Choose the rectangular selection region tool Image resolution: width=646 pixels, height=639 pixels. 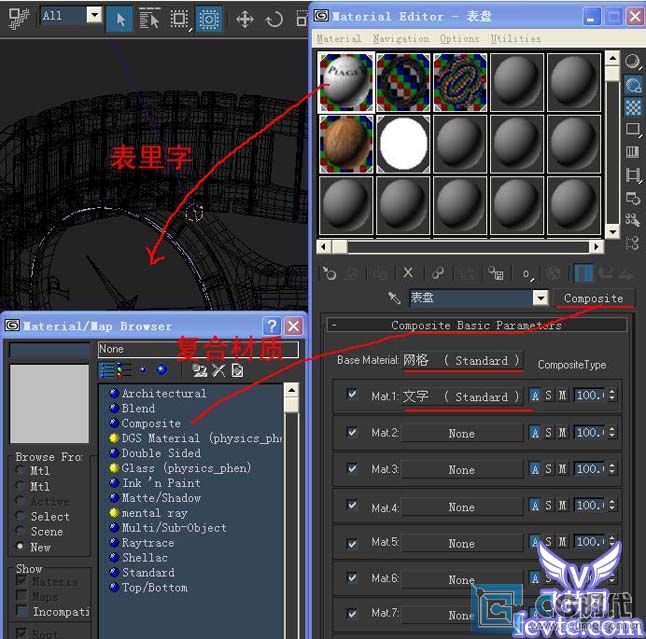180,19
